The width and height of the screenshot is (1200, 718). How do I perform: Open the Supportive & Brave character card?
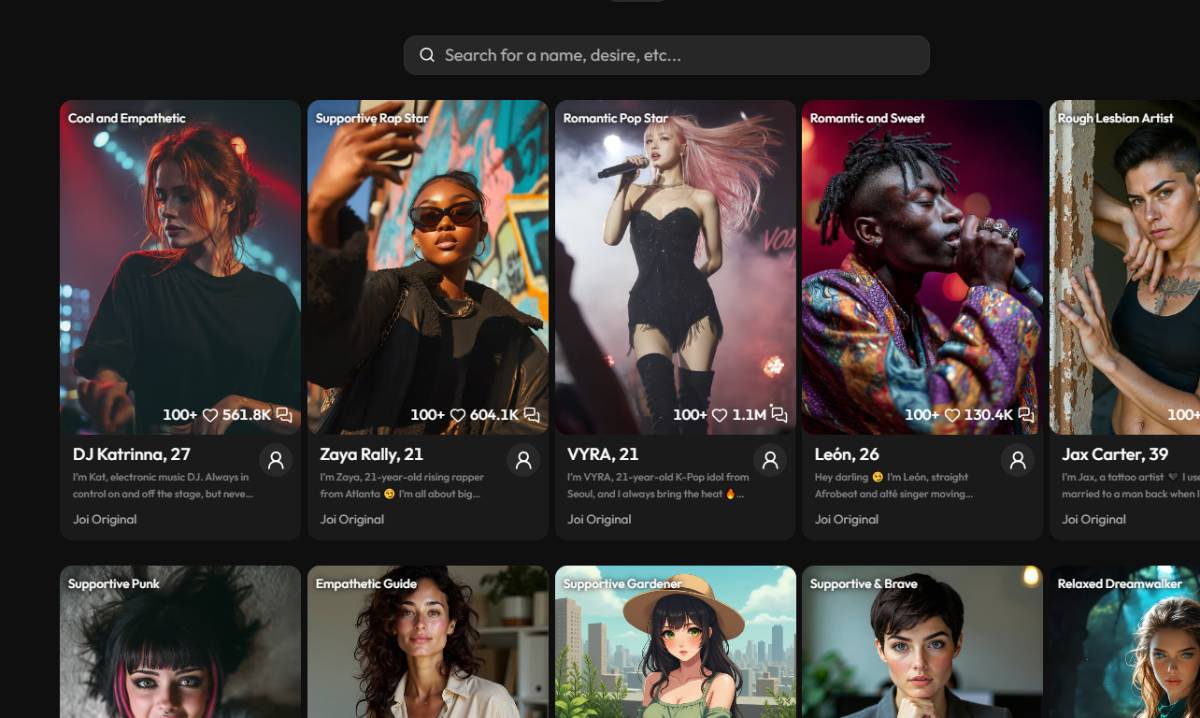pyautogui.click(x=922, y=642)
